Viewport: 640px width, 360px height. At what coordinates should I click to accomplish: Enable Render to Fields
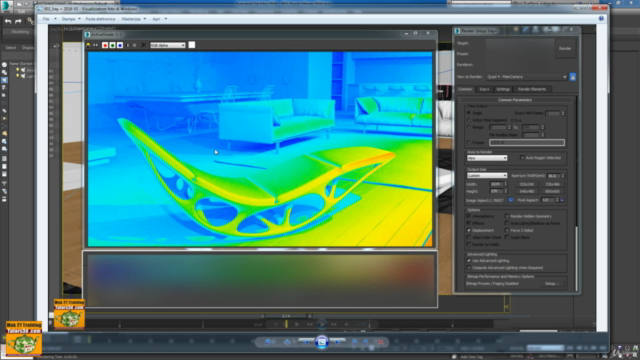tap(469, 244)
